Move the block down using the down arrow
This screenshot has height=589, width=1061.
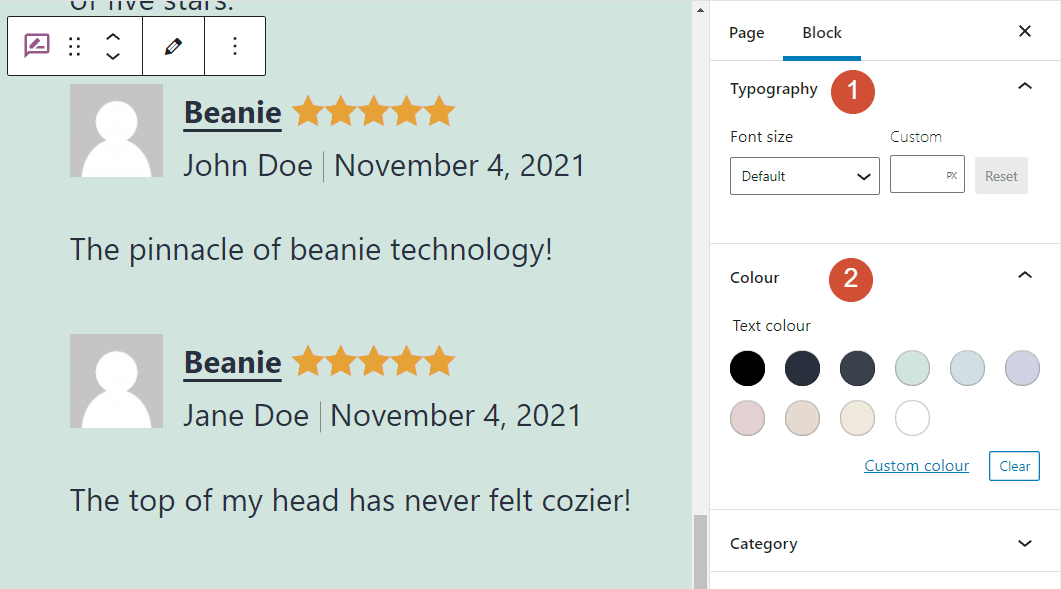[x=113, y=56]
